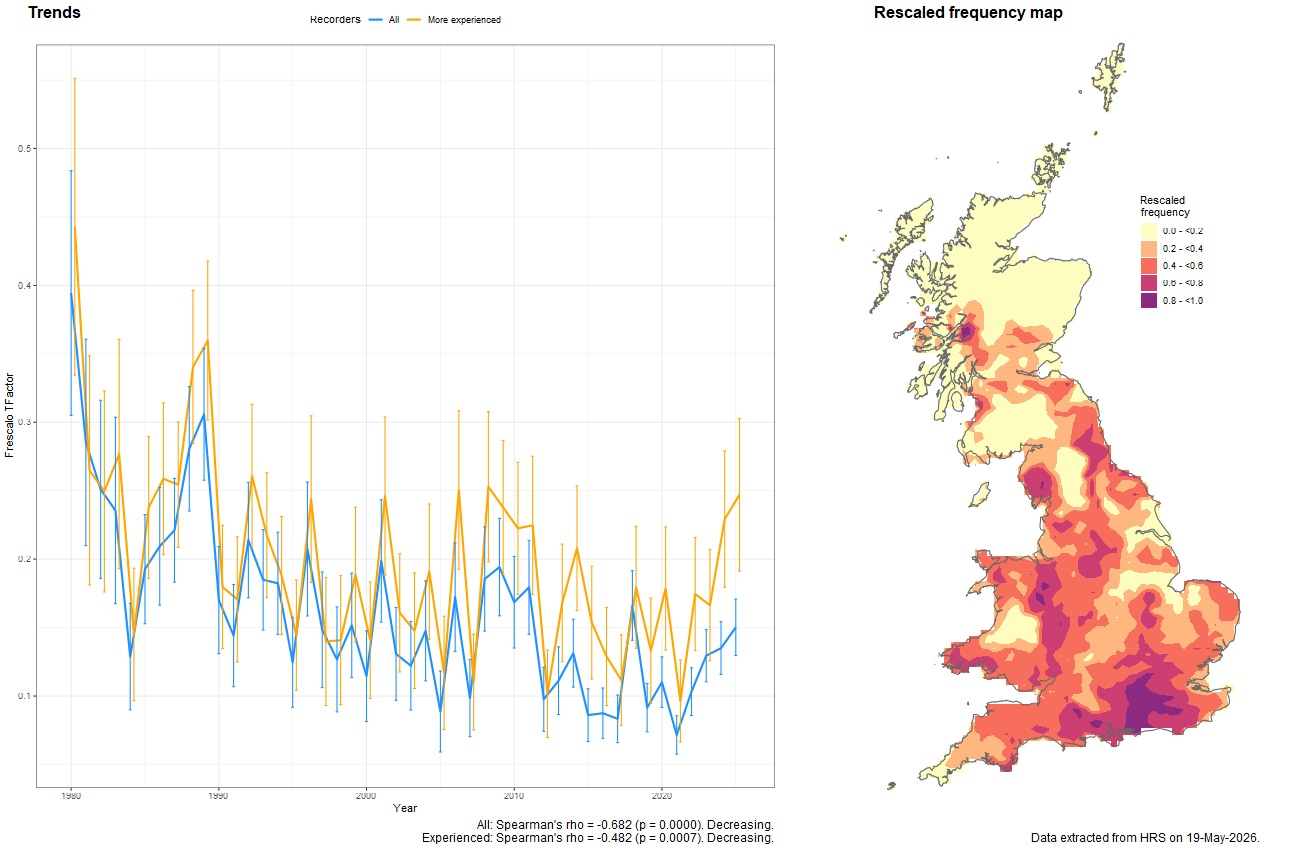The image size is (1300, 850).
Task: Select the 'All' legend label
Action: [394, 20]
